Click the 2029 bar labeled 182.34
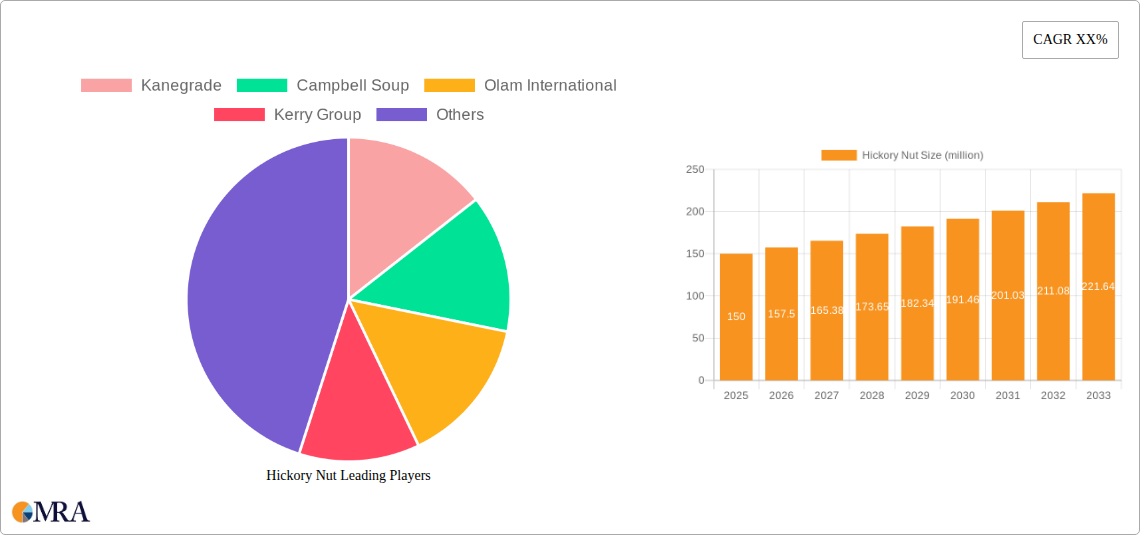Screen dimensions: 1140x535 918,303
